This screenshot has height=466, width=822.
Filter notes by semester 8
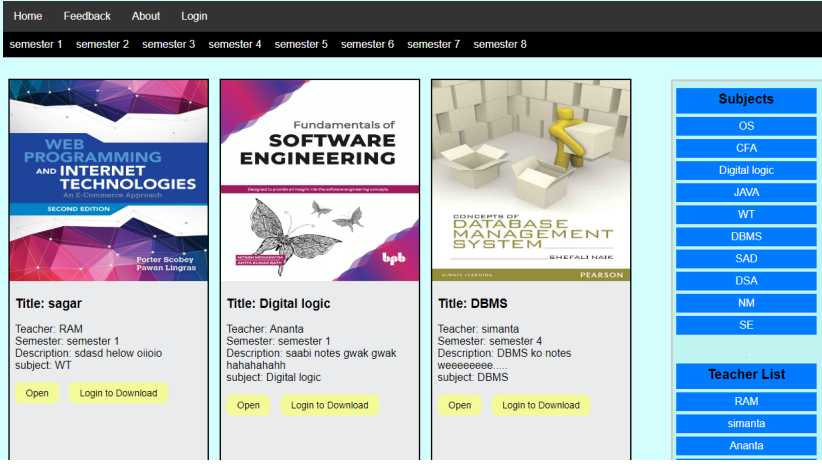(500, 45)
